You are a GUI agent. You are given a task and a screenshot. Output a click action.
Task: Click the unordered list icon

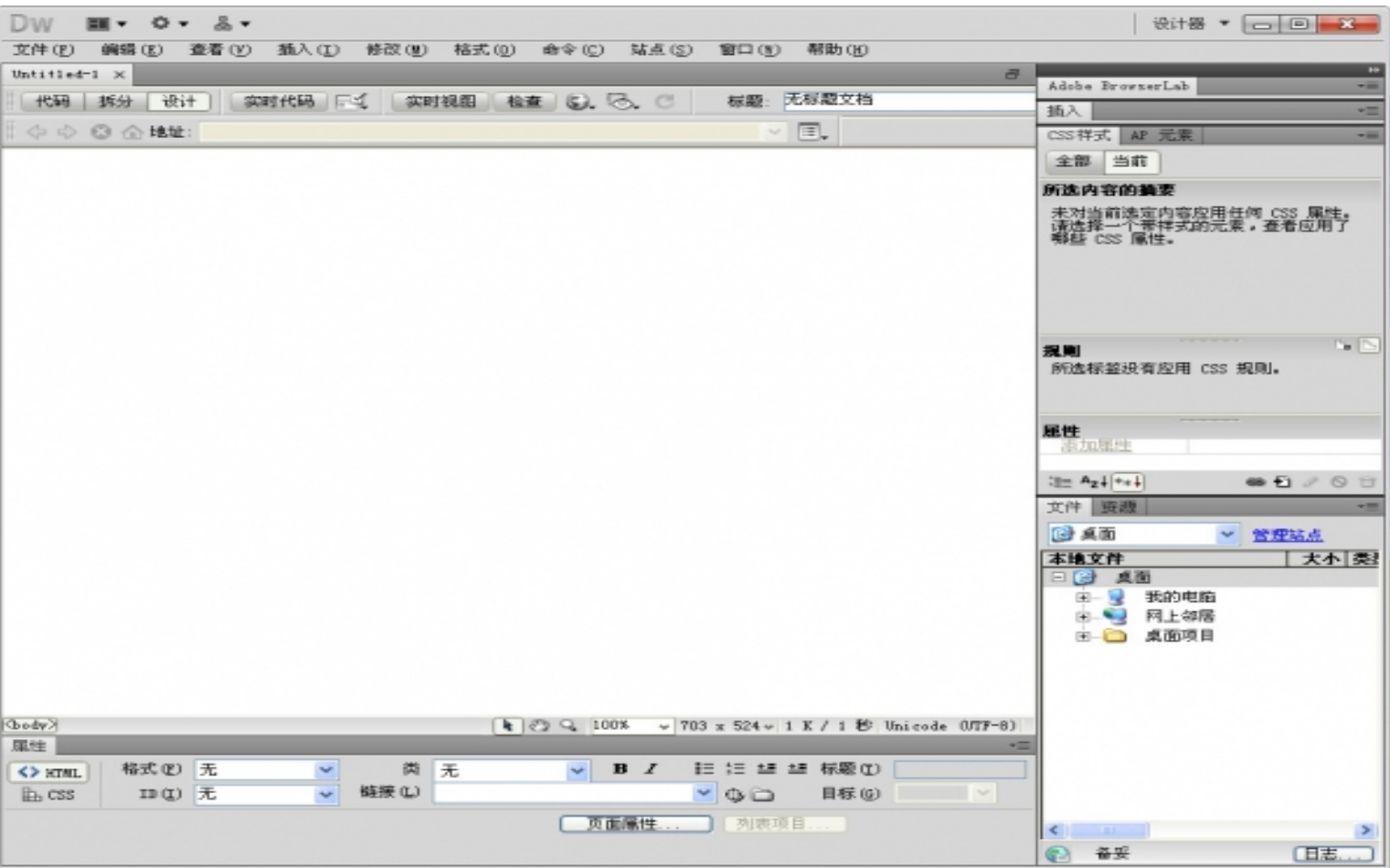click(x=703, y=769)
